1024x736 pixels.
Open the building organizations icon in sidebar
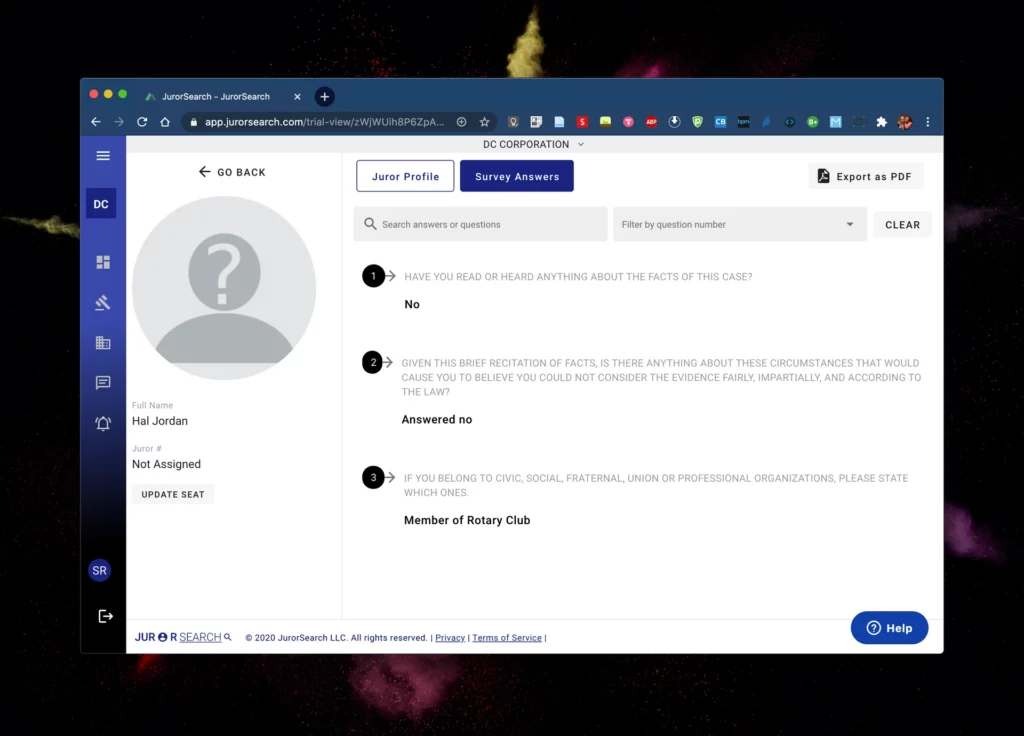click(103, 343)
